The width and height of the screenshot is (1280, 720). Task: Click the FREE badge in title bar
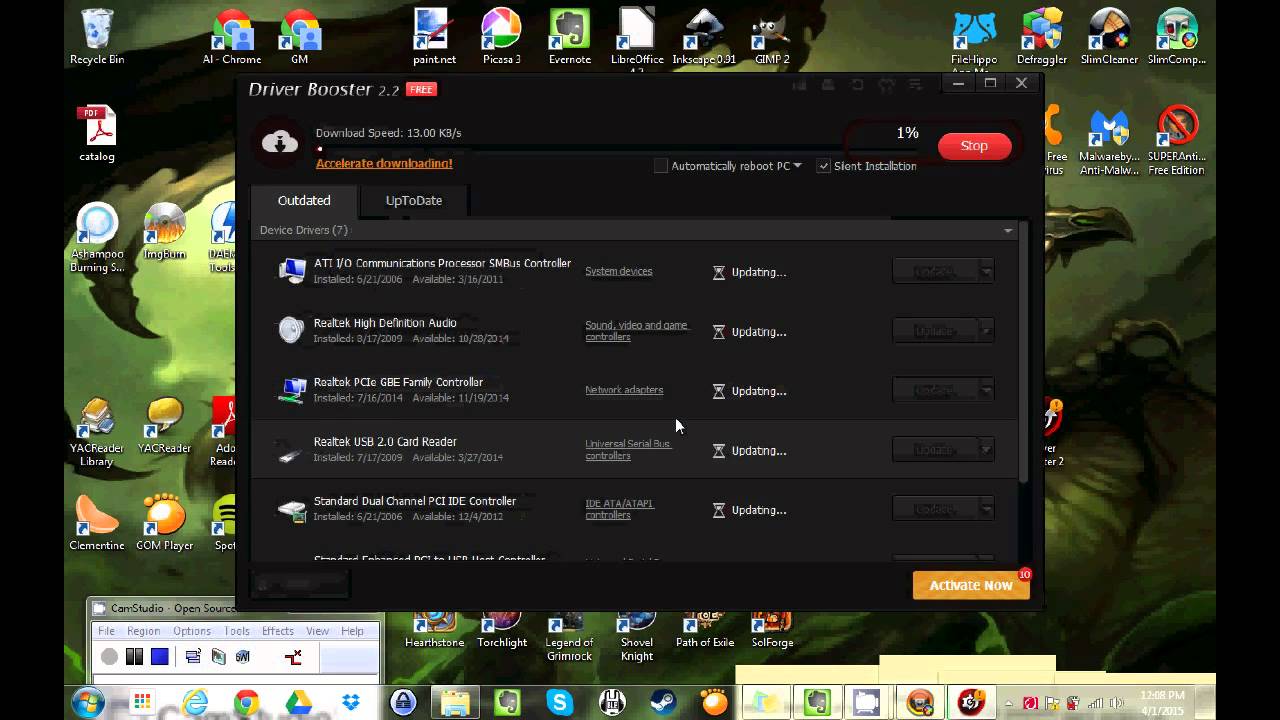421,89
